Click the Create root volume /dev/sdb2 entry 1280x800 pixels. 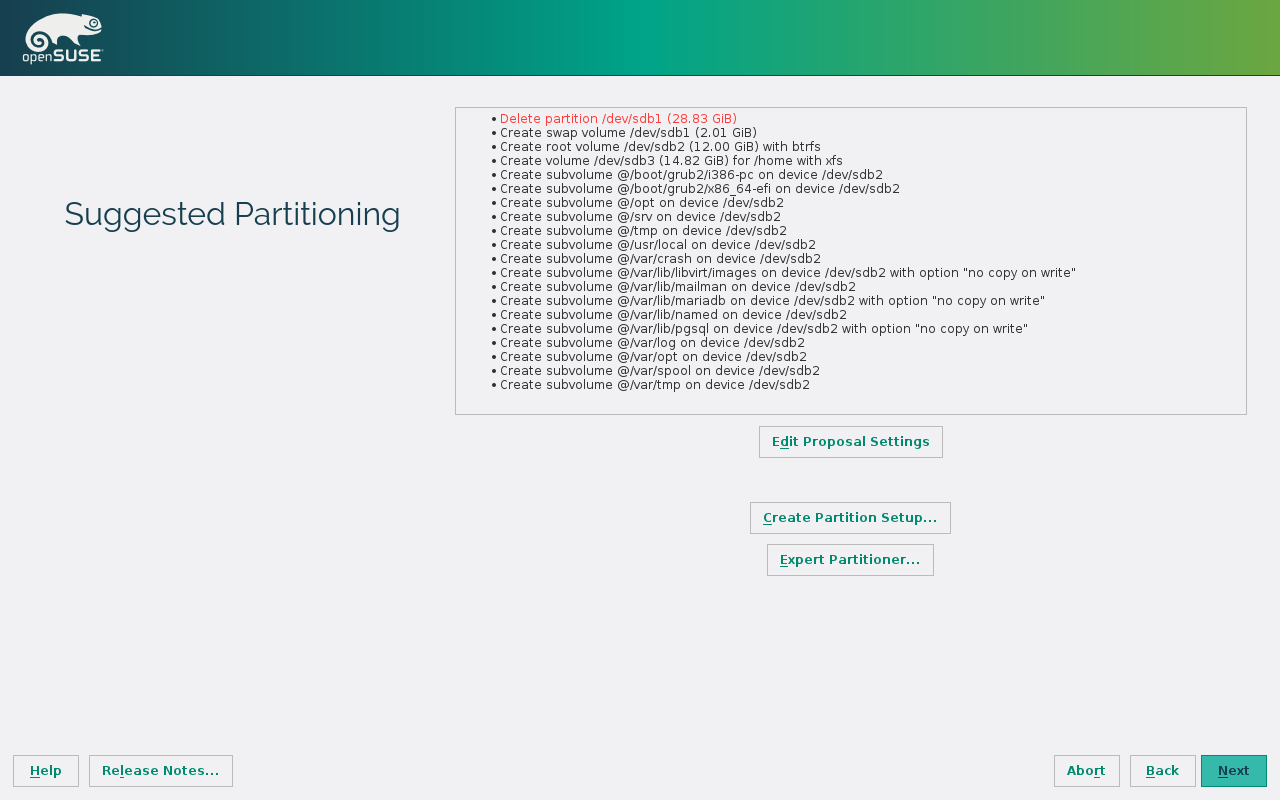click(660, 147)
